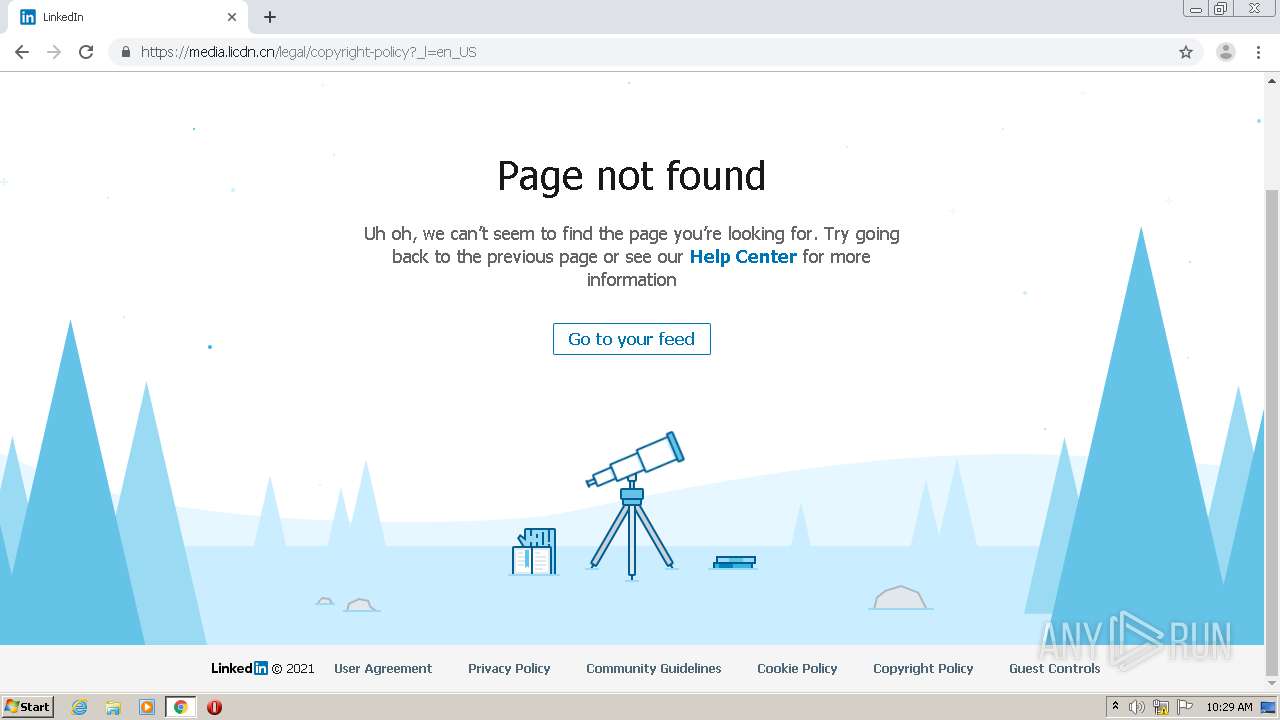This screenshot has height=720, width=1280.
Task: Click the address bar URL field
Action: click(x=655, y=52)
